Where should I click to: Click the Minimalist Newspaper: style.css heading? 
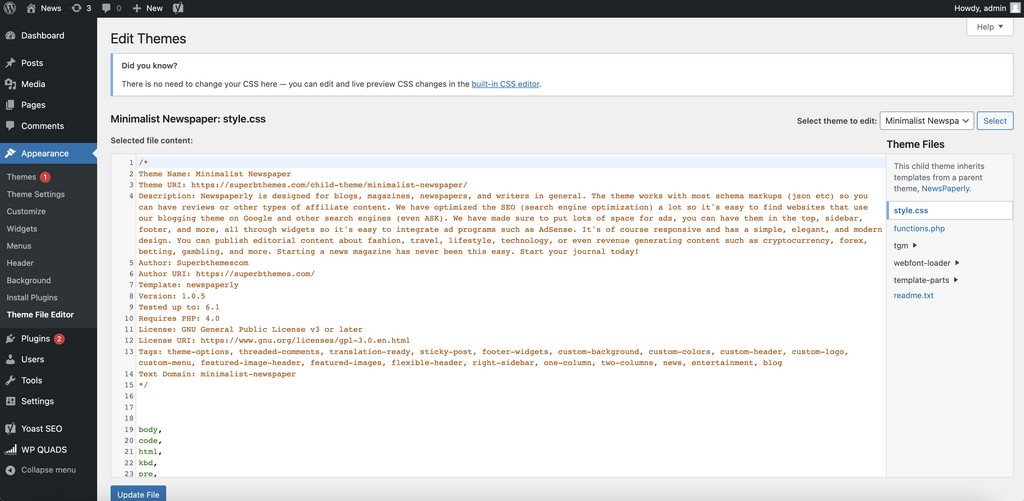pos(188,120)
